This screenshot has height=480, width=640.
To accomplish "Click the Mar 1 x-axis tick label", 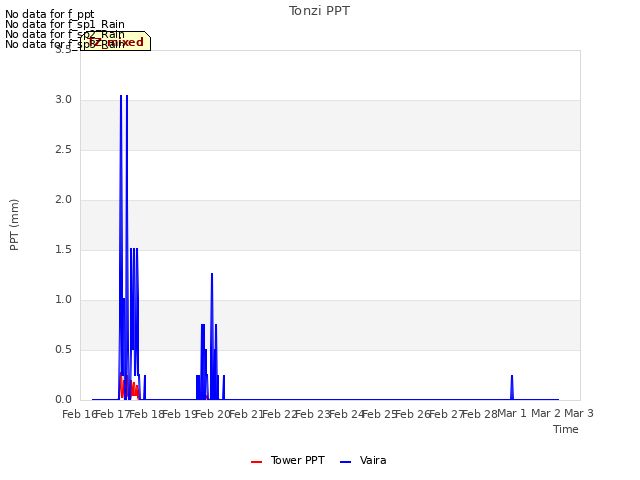I will [x=512, y=413].
